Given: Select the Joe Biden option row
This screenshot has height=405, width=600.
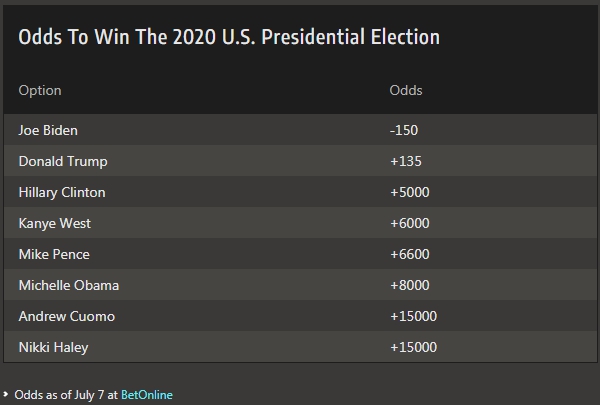Looking at the screenshot, I should [300, 130].
